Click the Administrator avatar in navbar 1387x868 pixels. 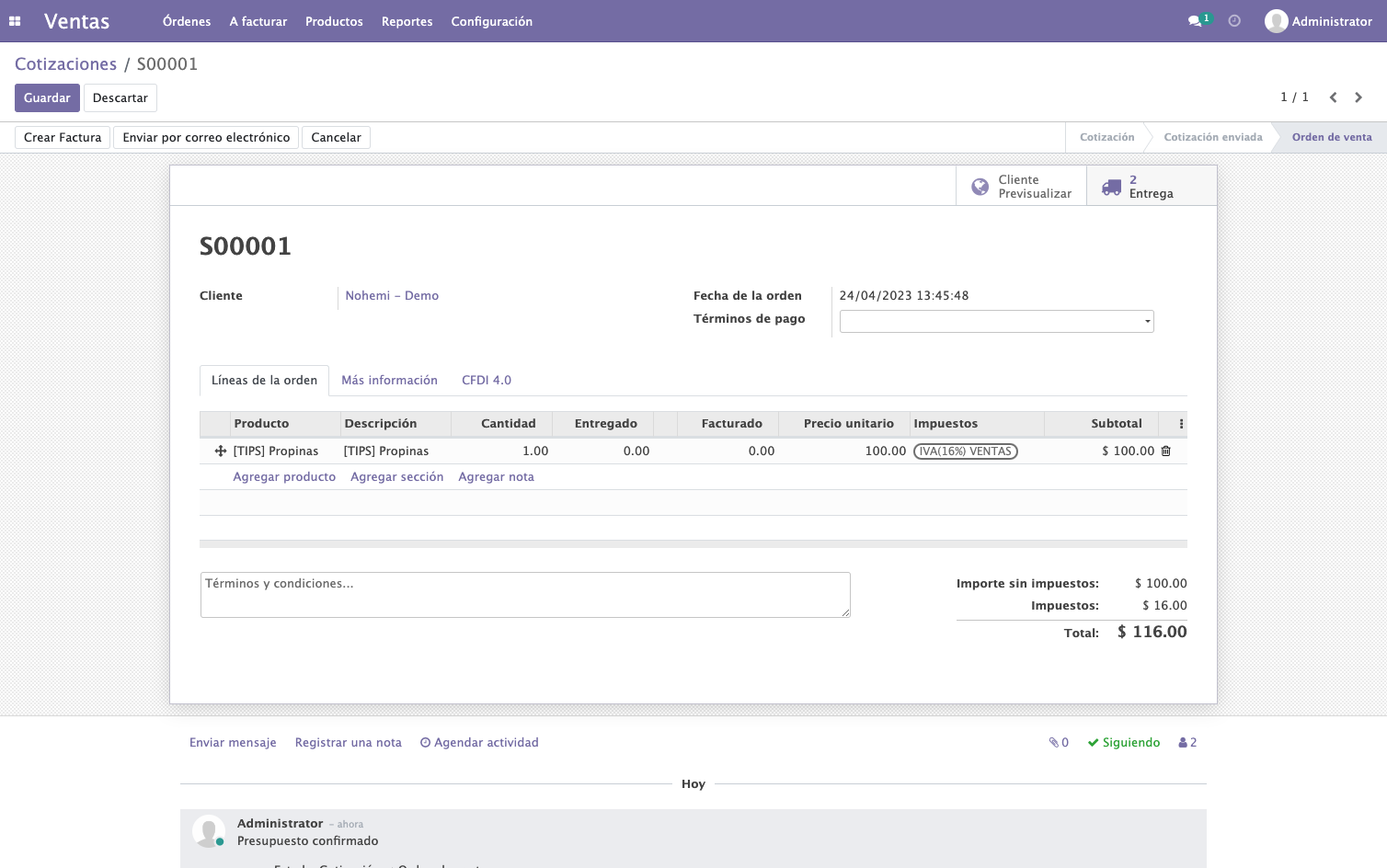click(1277, 21)
